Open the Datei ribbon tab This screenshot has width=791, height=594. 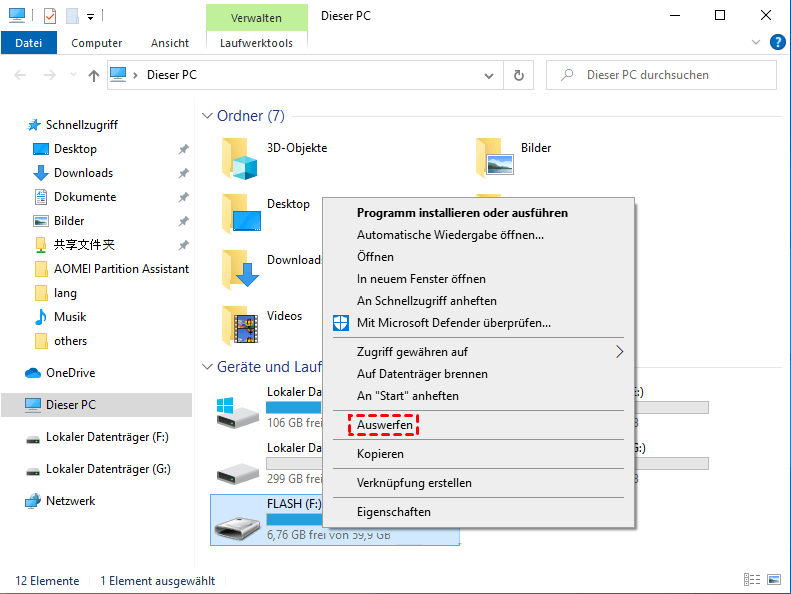coord(29,43)
